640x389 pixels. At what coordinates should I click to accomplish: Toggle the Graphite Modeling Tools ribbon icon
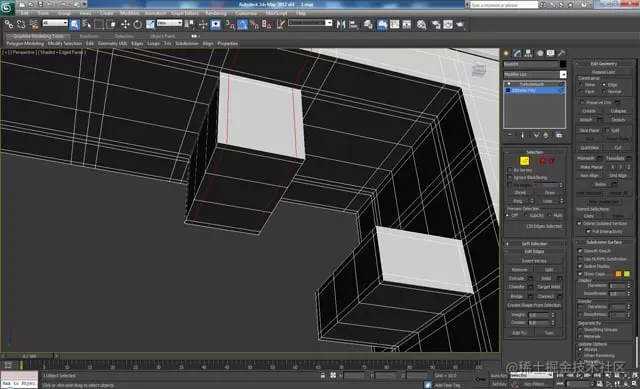(382, 24)
